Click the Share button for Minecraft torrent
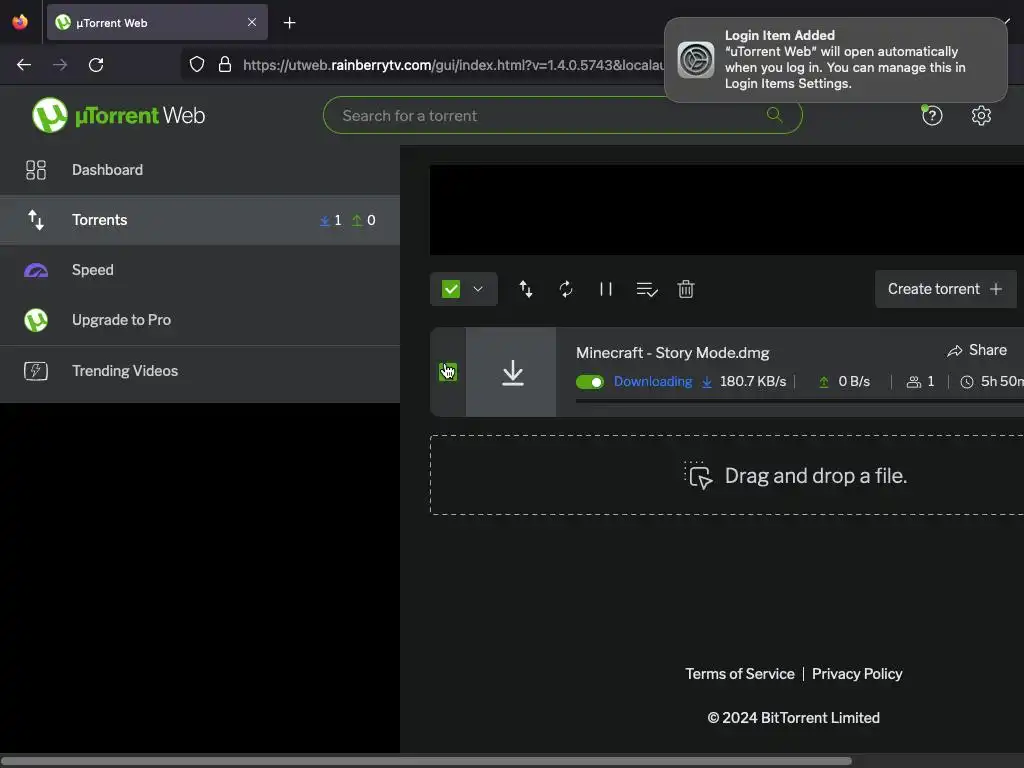This screenshot has height=768, width=1024. pos(977,351)
